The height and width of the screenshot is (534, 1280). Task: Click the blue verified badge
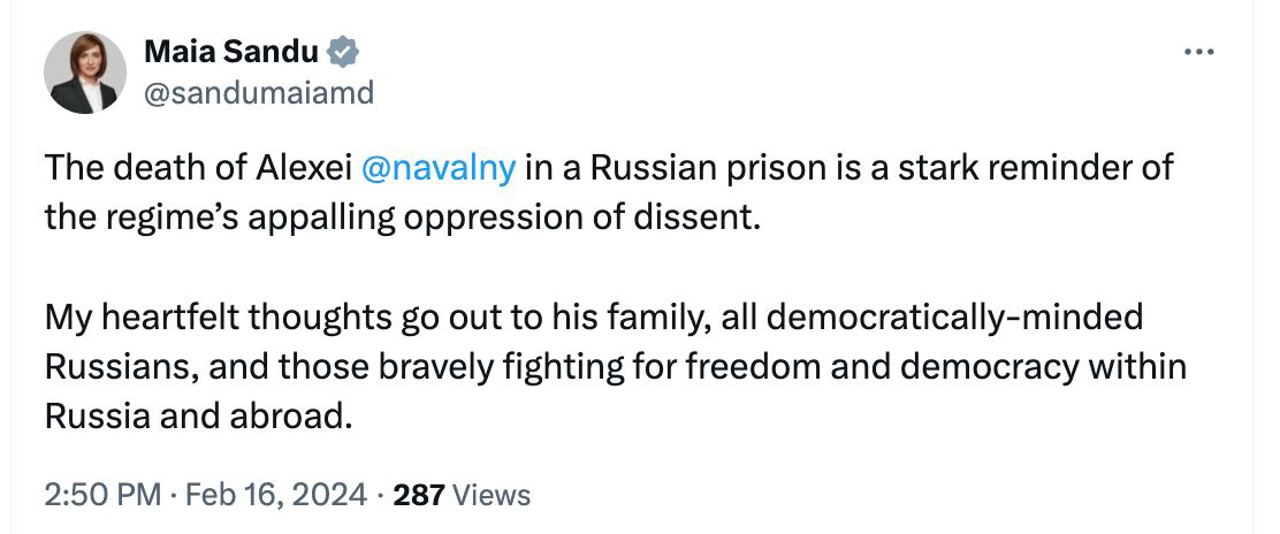(x=344, y=51)
